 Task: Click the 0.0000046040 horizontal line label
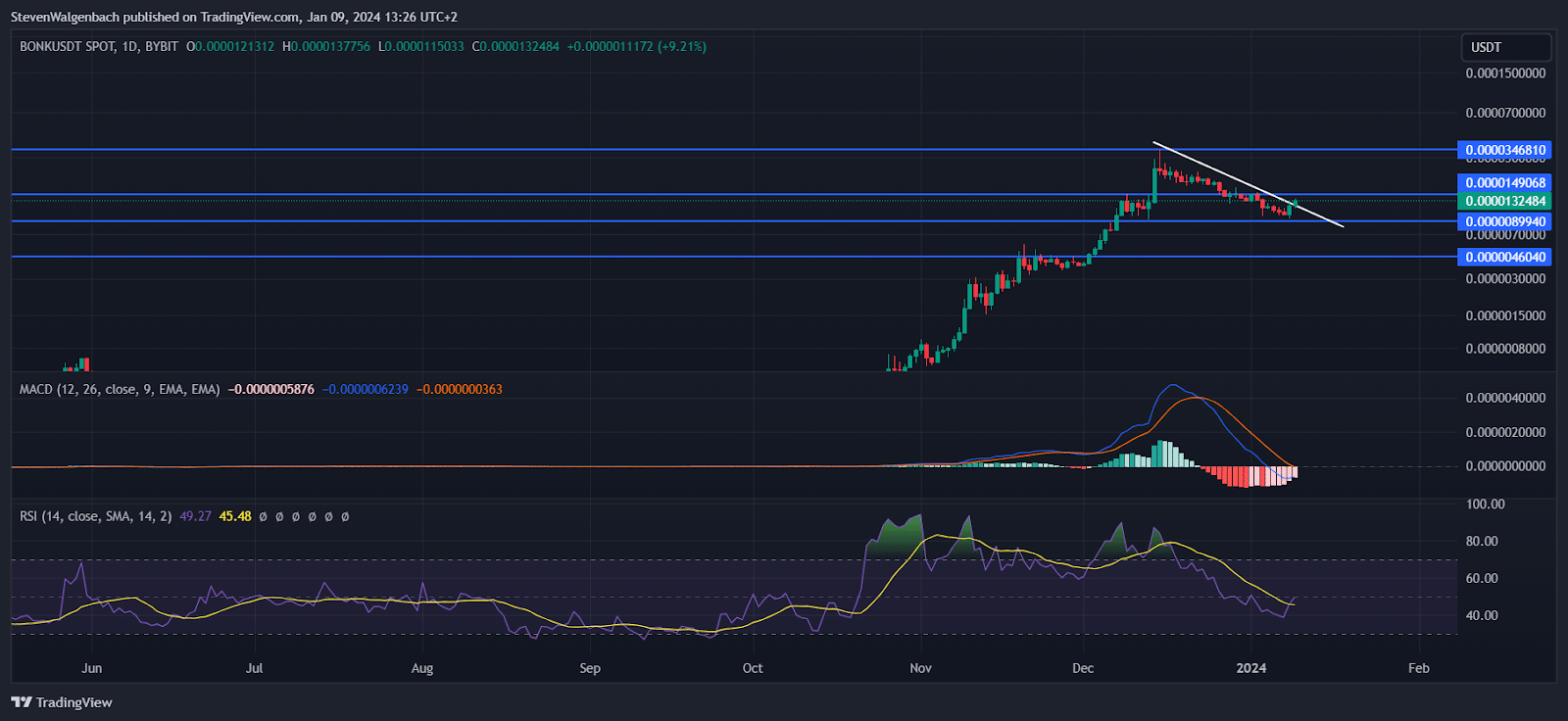point(1505,257)
